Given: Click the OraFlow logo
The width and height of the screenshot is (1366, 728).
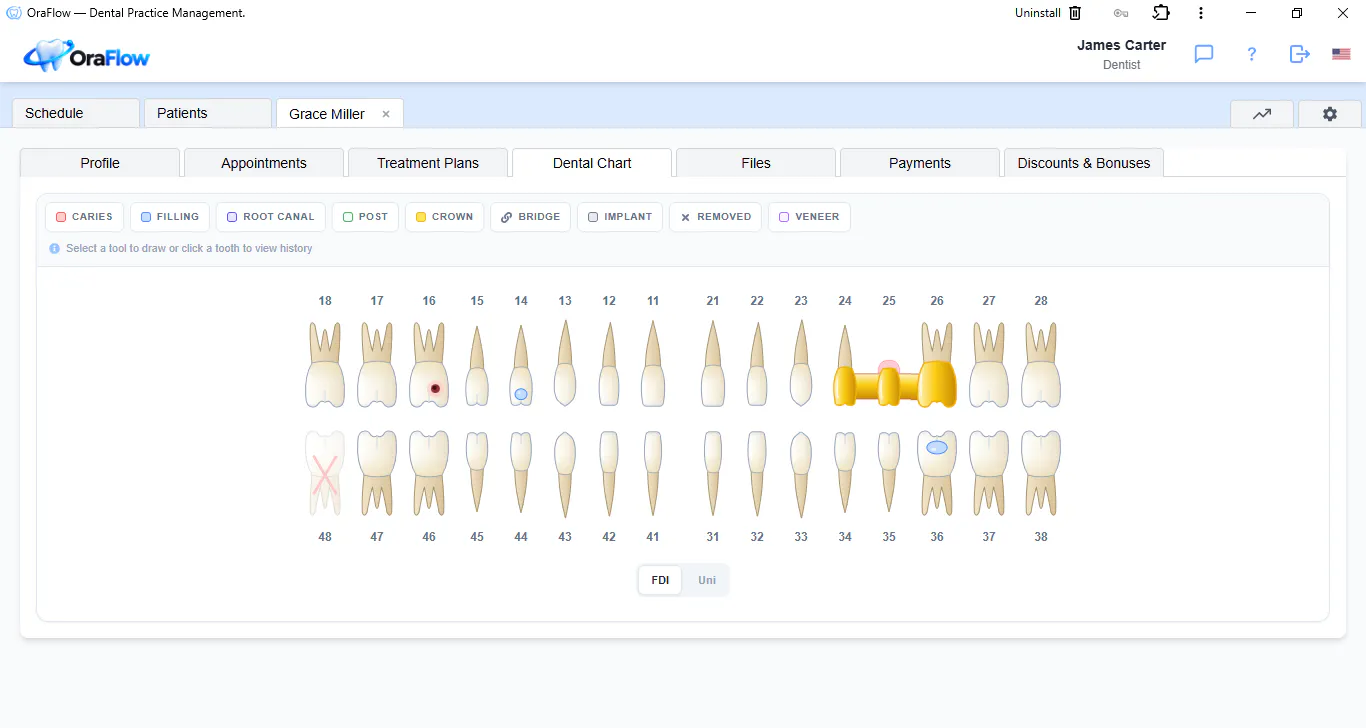Looking at the screenshot, I should [87, 56].
